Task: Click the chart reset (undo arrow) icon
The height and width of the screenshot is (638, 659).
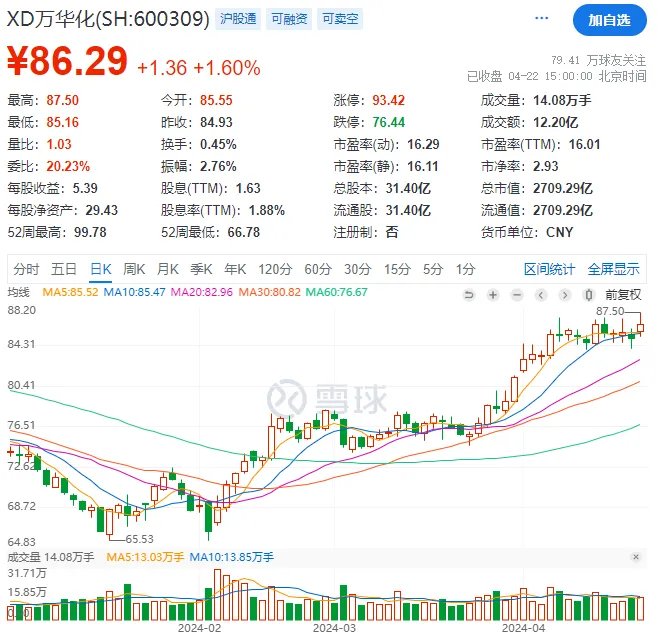Action: 469,295
